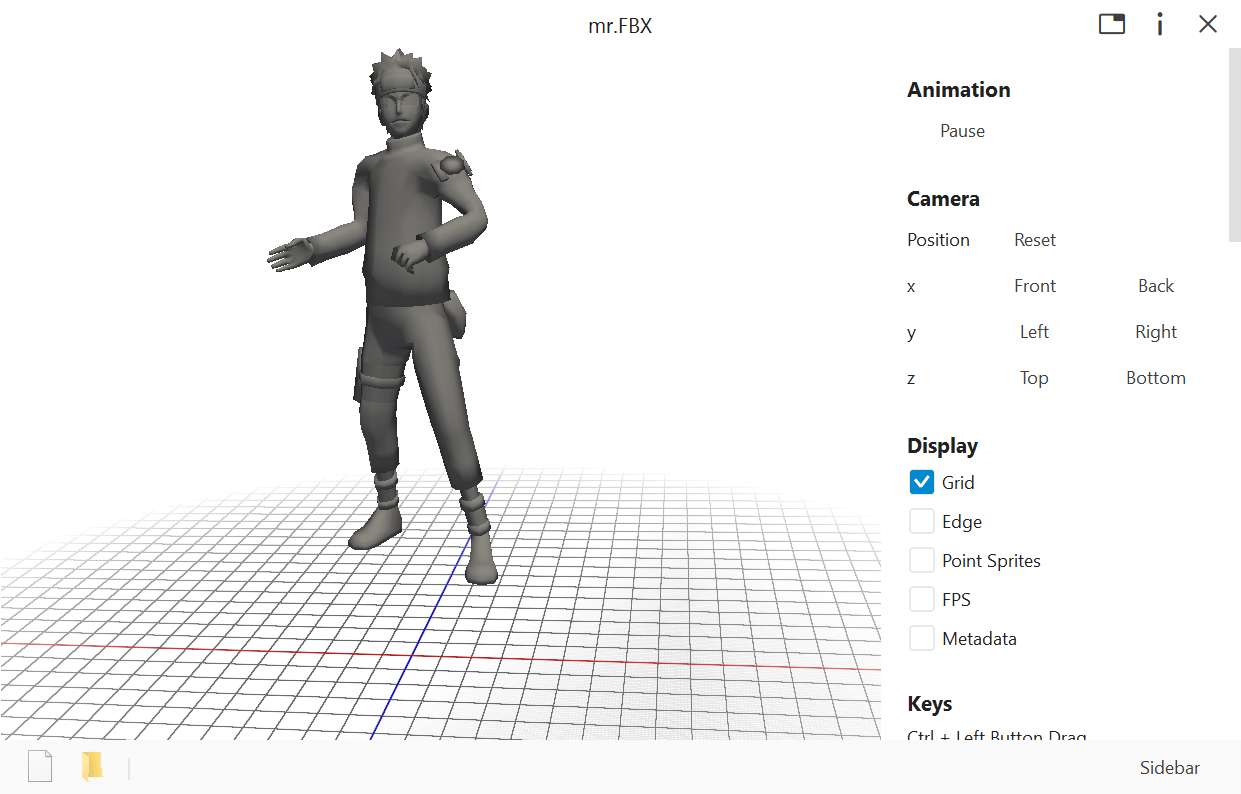The height and width of the screenshot is (794, 1241).
Task: Enable Edge rendering
Action: point(921,521)
